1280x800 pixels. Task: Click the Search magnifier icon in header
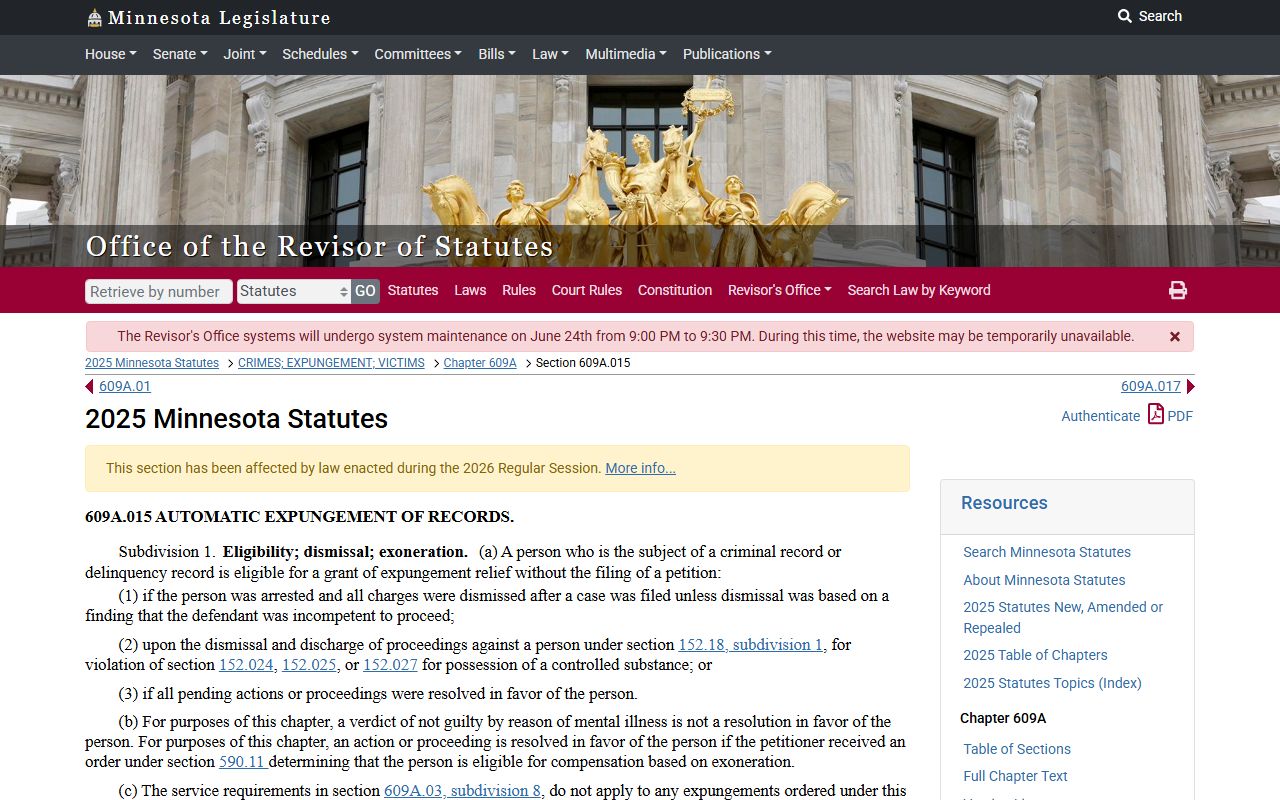coord(1125,16)
